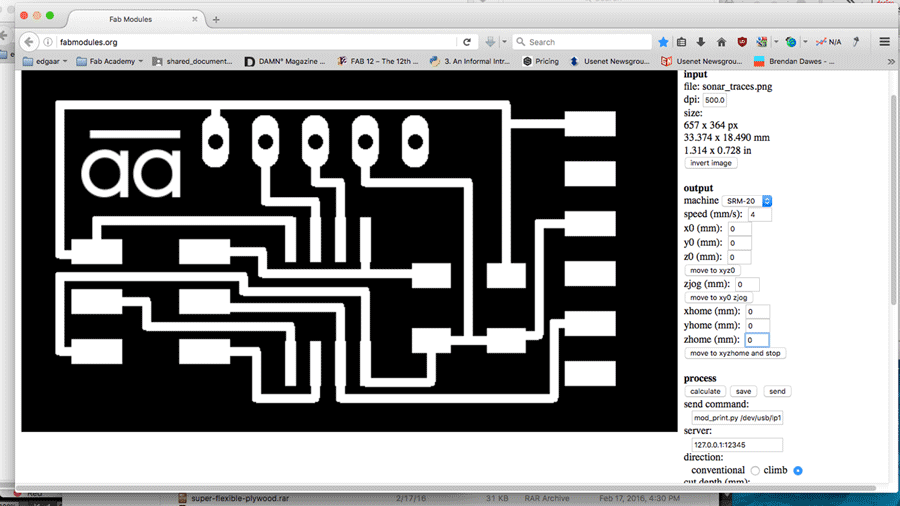The width and height of the screenshot is (900, 506).
Task: Click move to xy0 zjog button
Action: (x=719, y=298)
